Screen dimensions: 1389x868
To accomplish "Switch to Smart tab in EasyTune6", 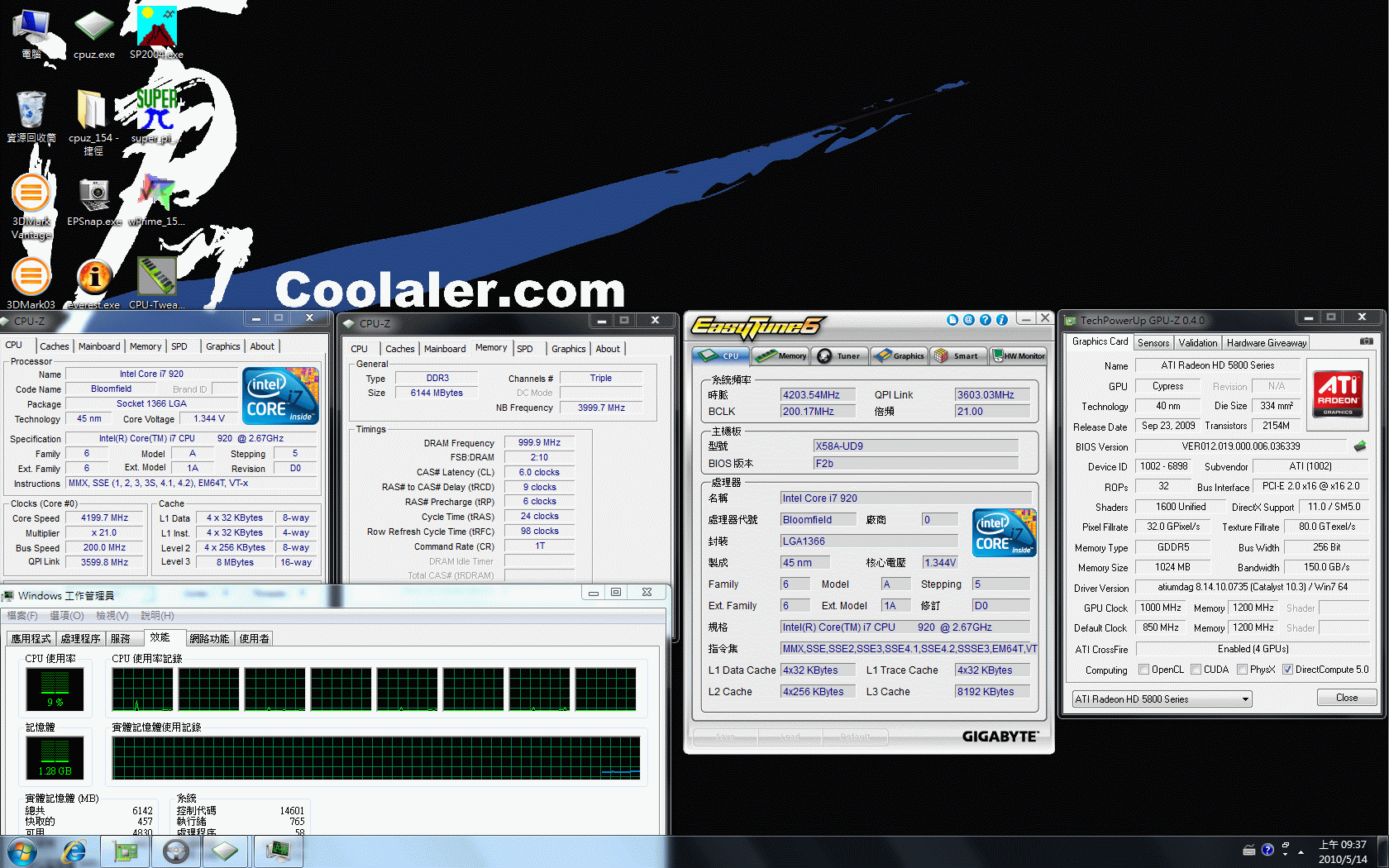I will [957, 355].
